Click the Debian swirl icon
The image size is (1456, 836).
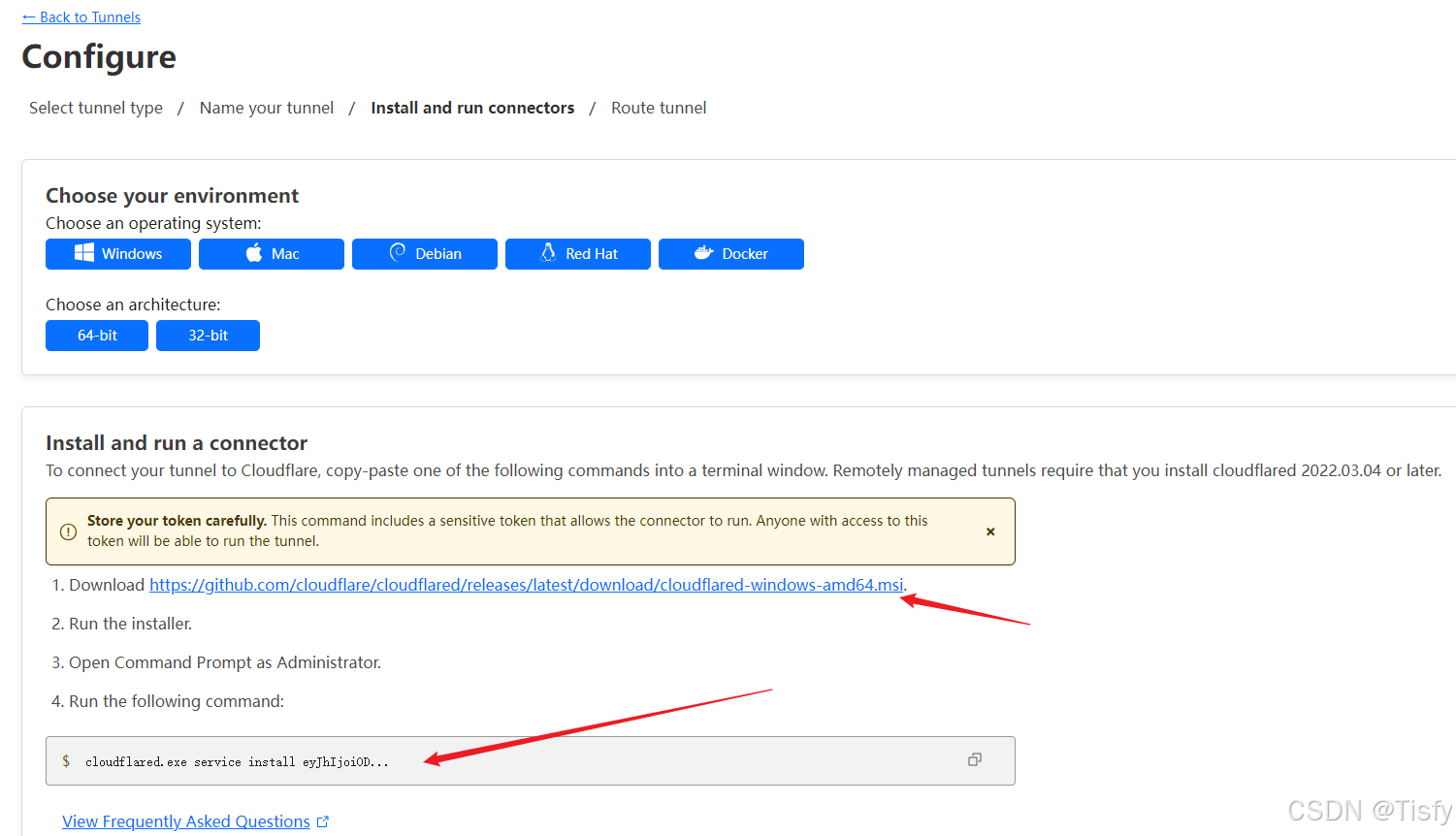click(x=398, y=253)
